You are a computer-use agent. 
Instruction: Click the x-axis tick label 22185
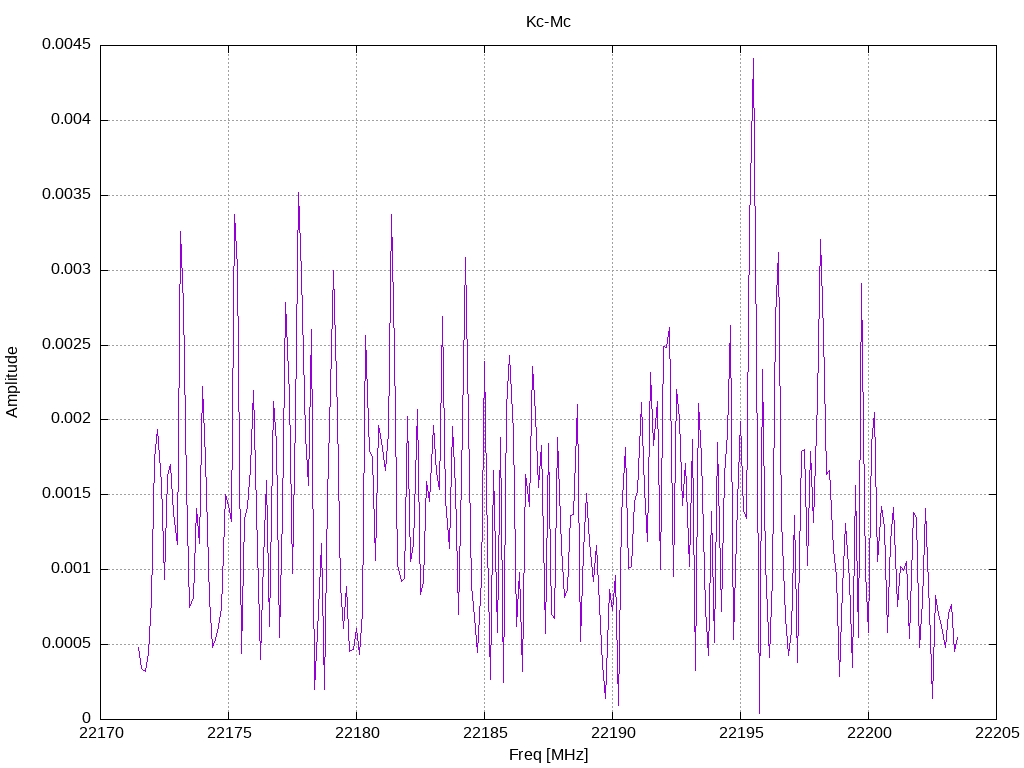point(485,733)
